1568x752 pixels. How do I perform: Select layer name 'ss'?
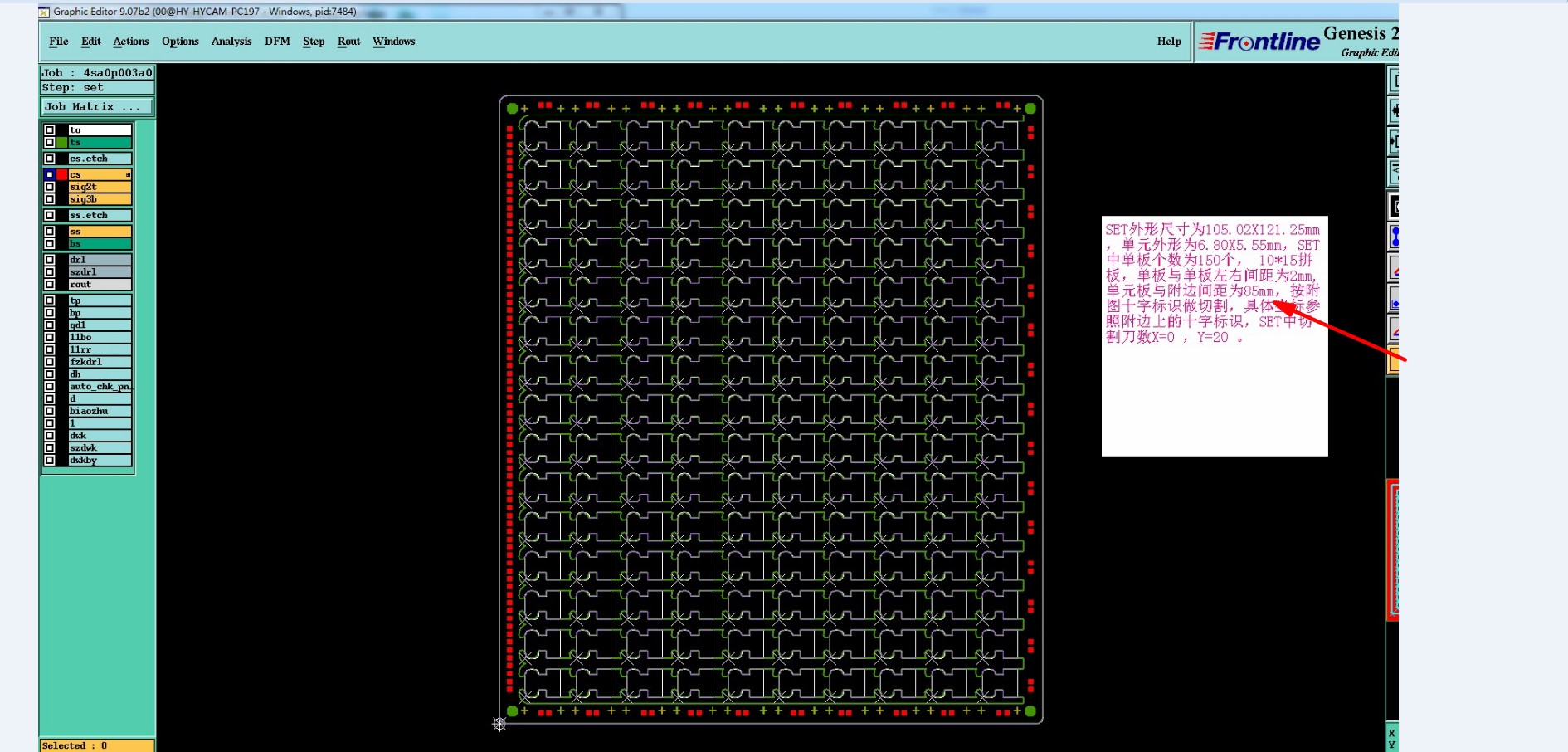(100, 232)
